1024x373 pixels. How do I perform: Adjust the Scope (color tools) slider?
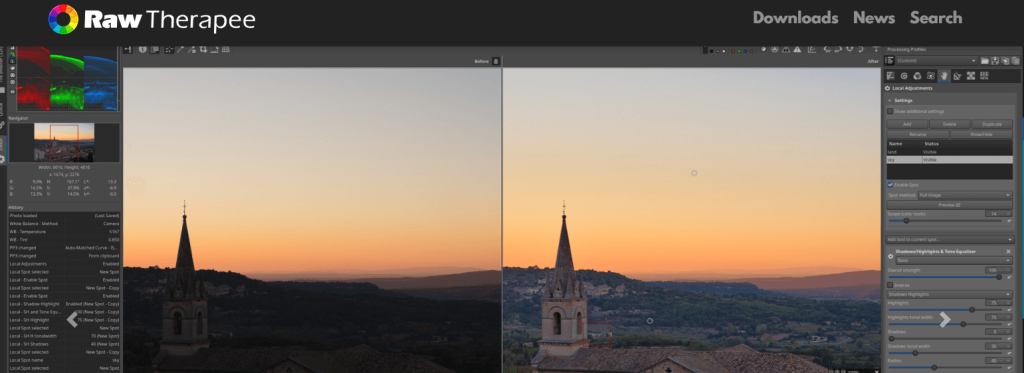pos(945,221)
